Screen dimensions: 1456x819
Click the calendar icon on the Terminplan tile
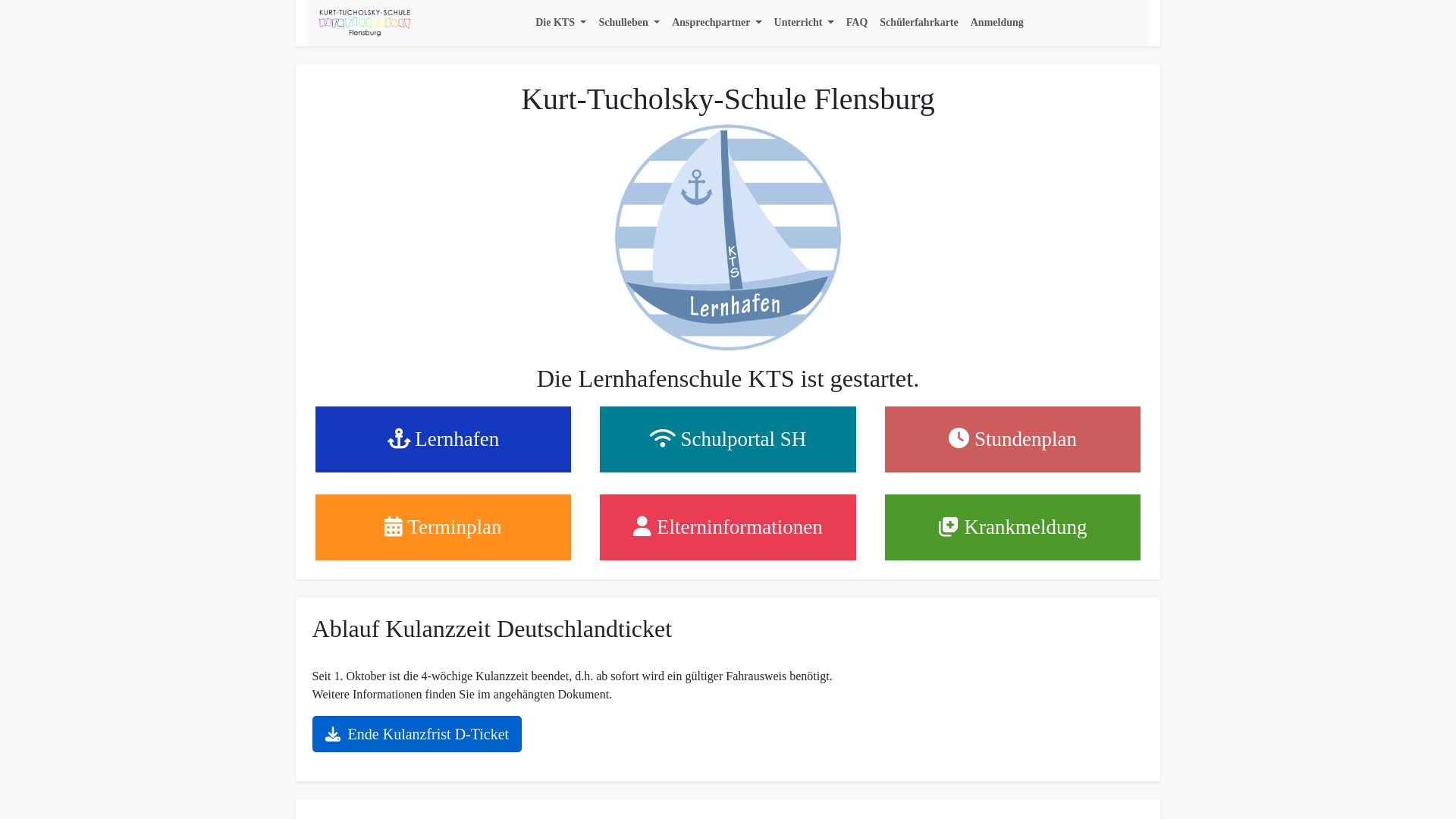pos(393,526)
